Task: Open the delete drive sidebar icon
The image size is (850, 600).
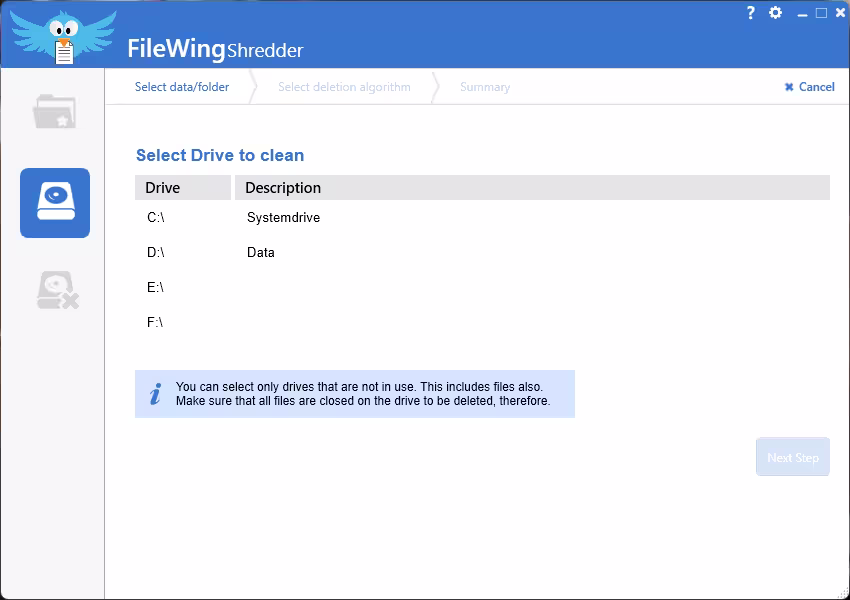Action: click(x=57, y=290)
